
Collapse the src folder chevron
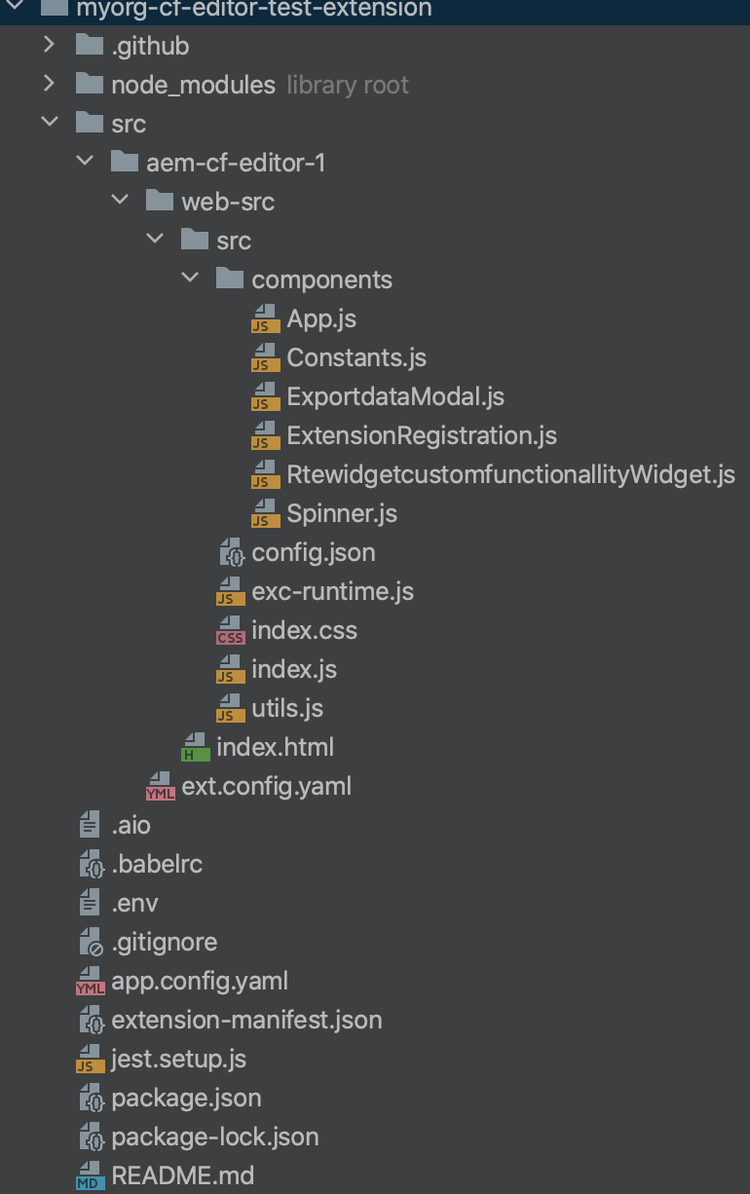tap(49, 122)
